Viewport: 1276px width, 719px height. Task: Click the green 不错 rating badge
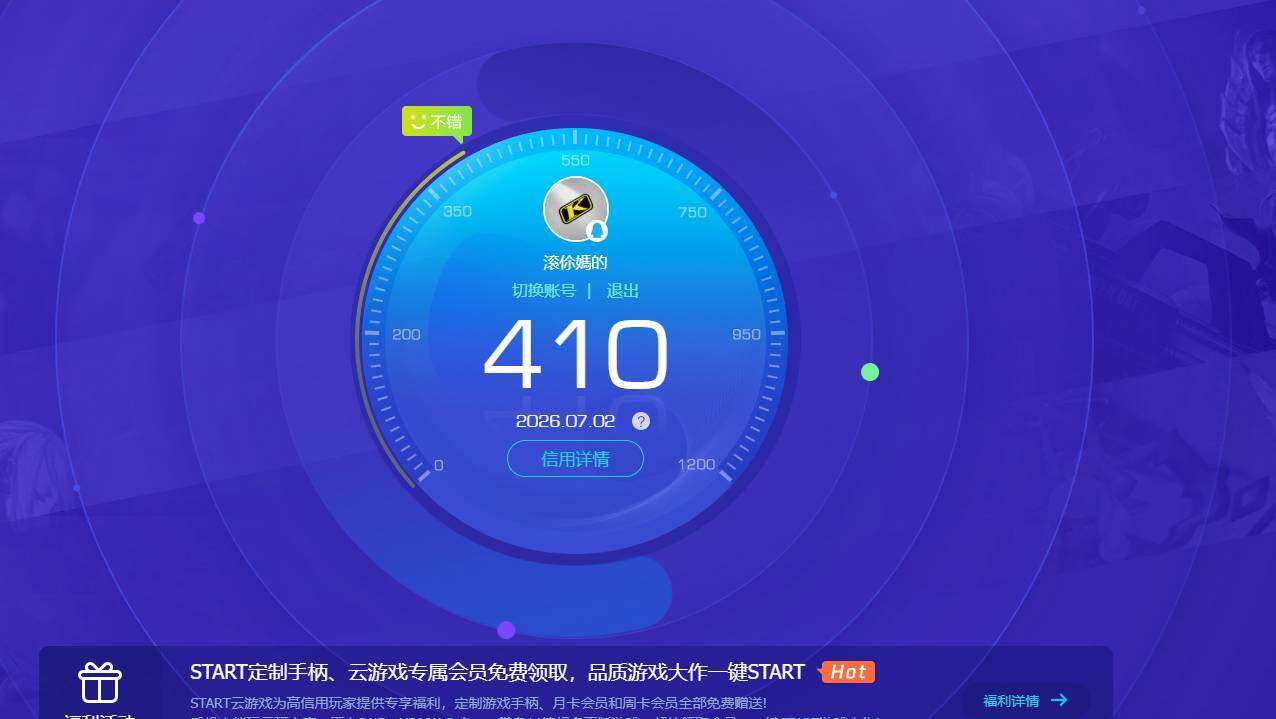click(436, 122)
